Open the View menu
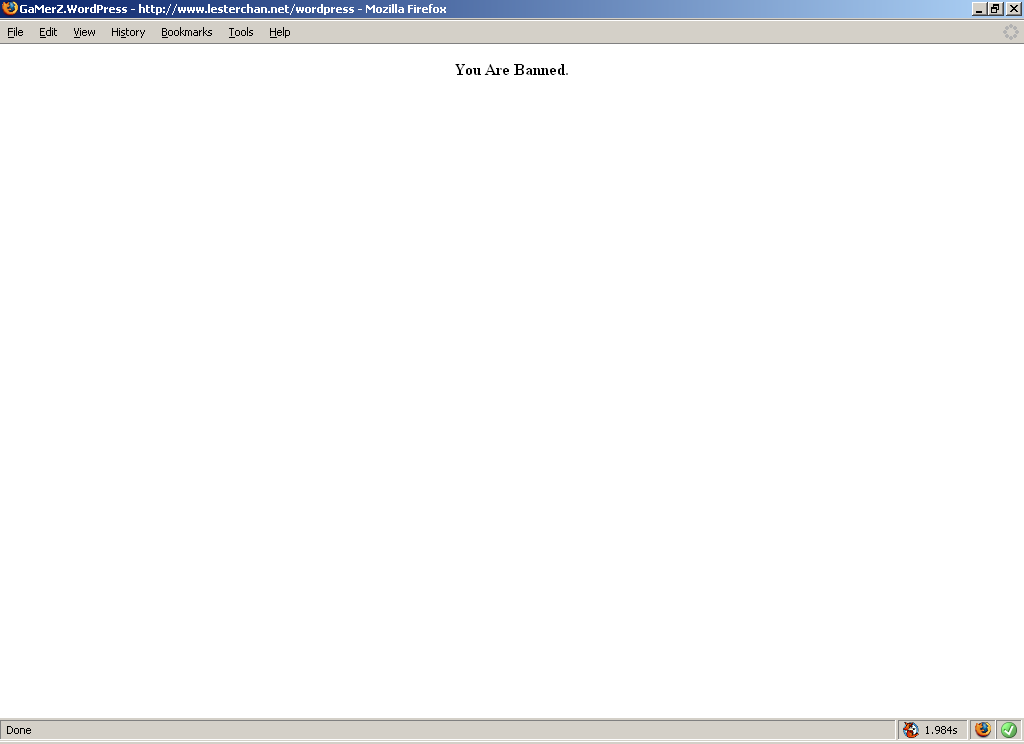Viewport: 1024px width, 744px height. [x=84, y=32]
